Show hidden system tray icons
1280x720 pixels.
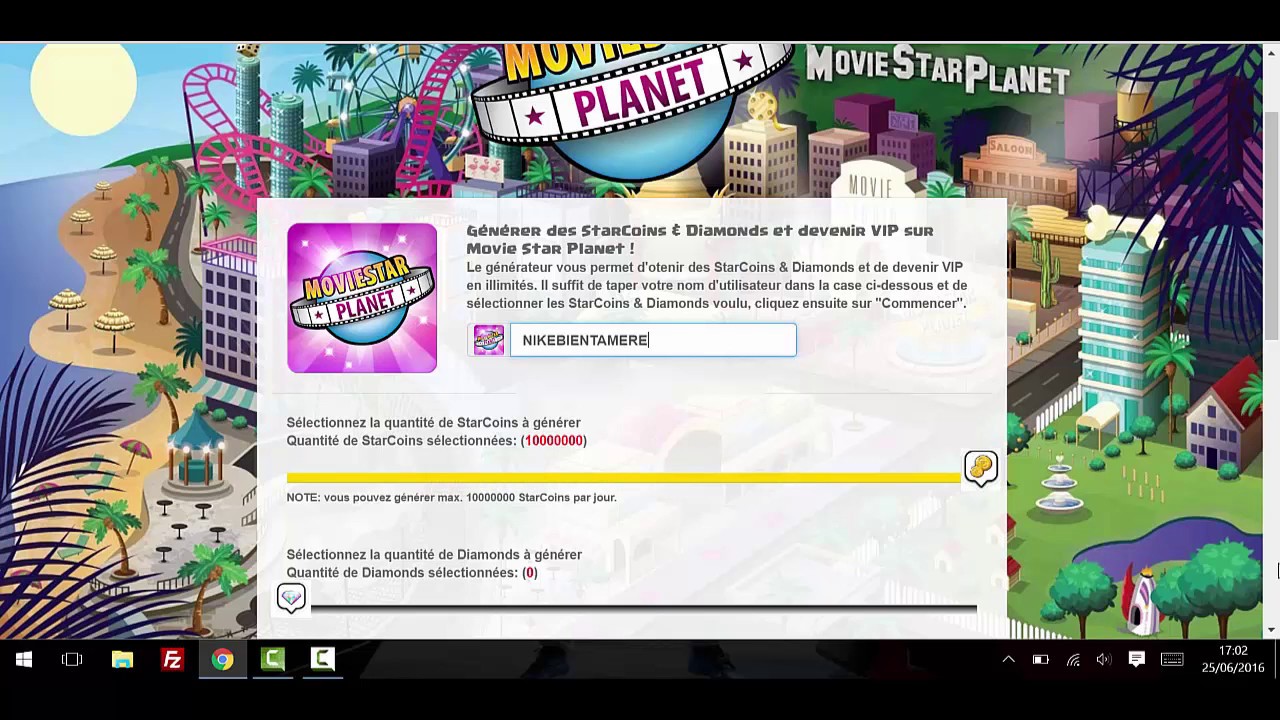(x=1008, y=660)
